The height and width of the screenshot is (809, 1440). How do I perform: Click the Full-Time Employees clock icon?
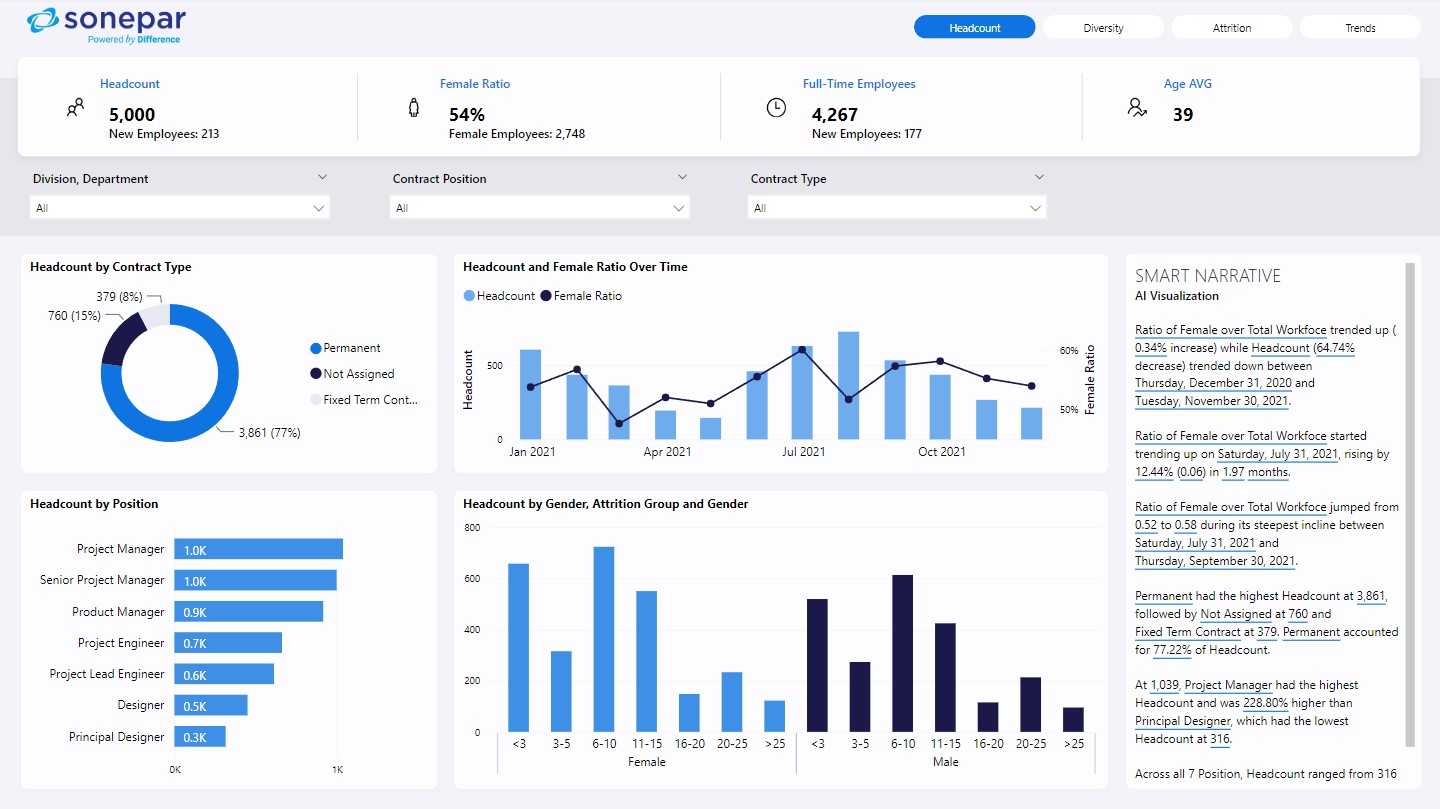(776, 108)
